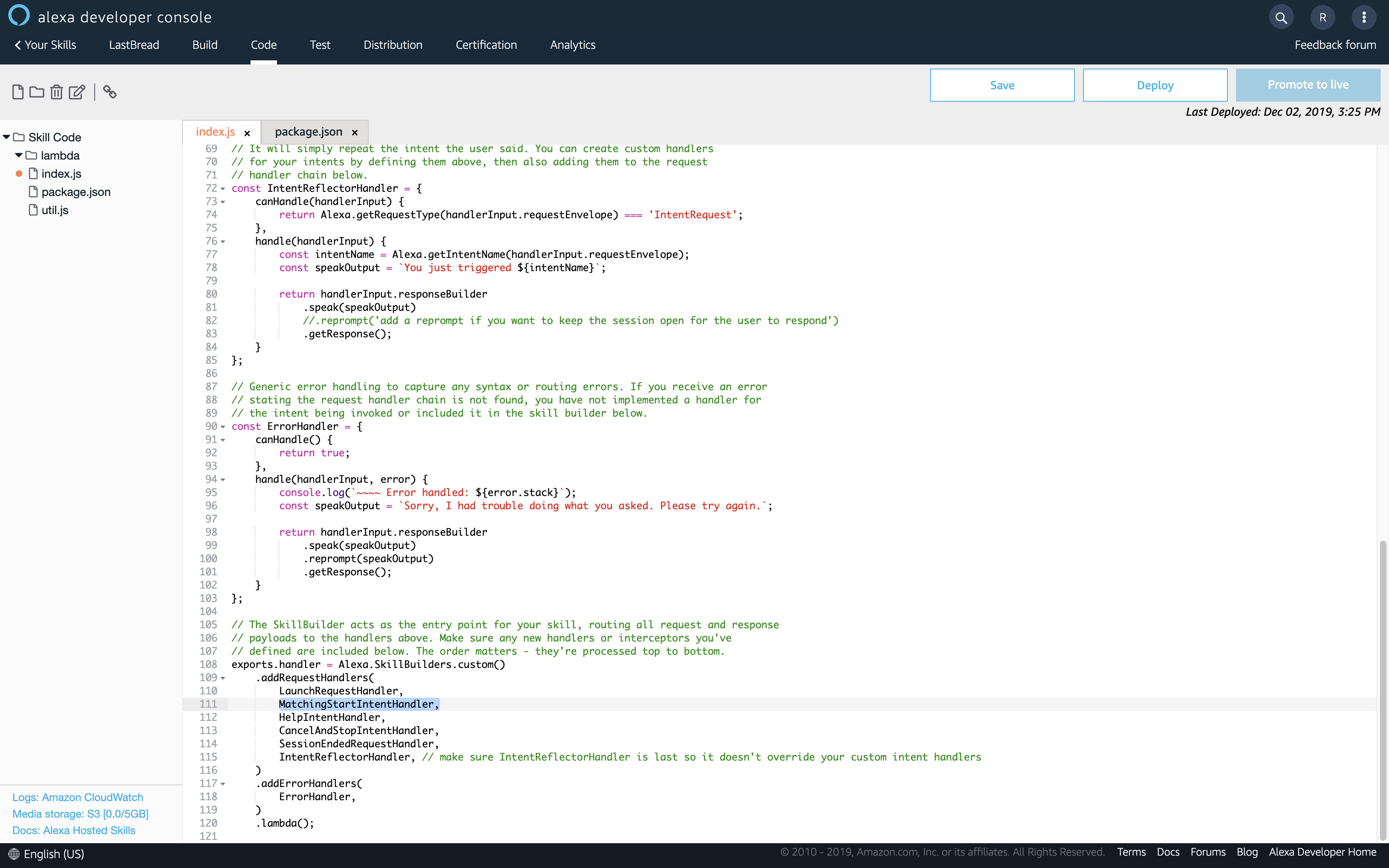Open the index.js file in tree

(62, 174)
